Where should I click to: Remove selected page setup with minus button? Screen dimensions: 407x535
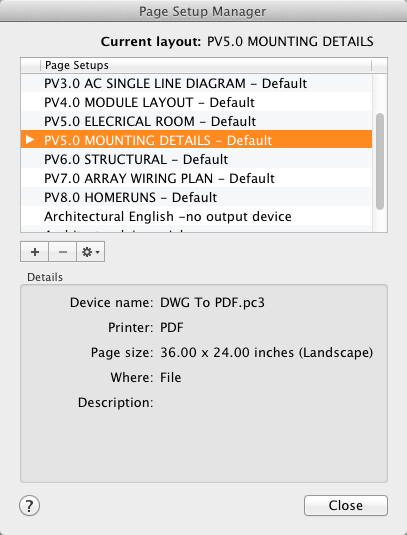[62, 252]
